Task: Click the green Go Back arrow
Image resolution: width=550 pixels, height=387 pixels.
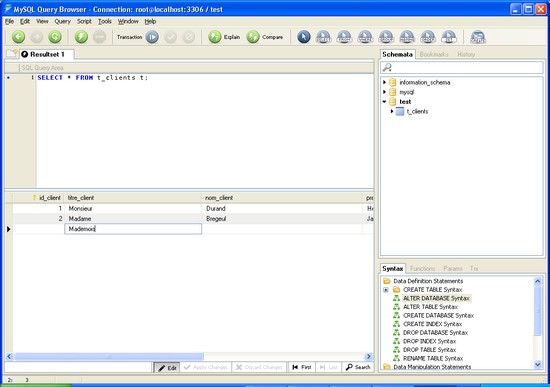Action: click(x=18, y=37)
